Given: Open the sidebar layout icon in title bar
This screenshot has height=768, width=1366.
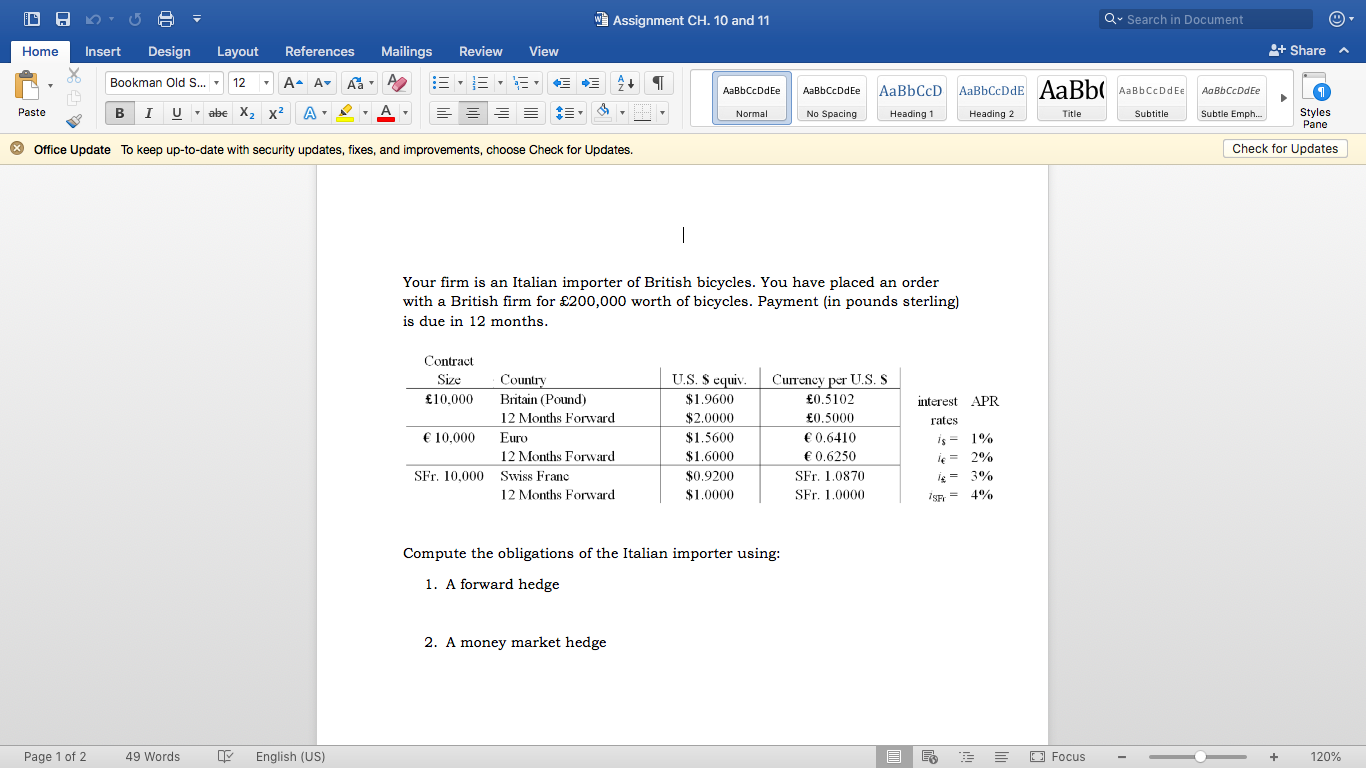Looking at the screenshot, I should click(31, 19).
